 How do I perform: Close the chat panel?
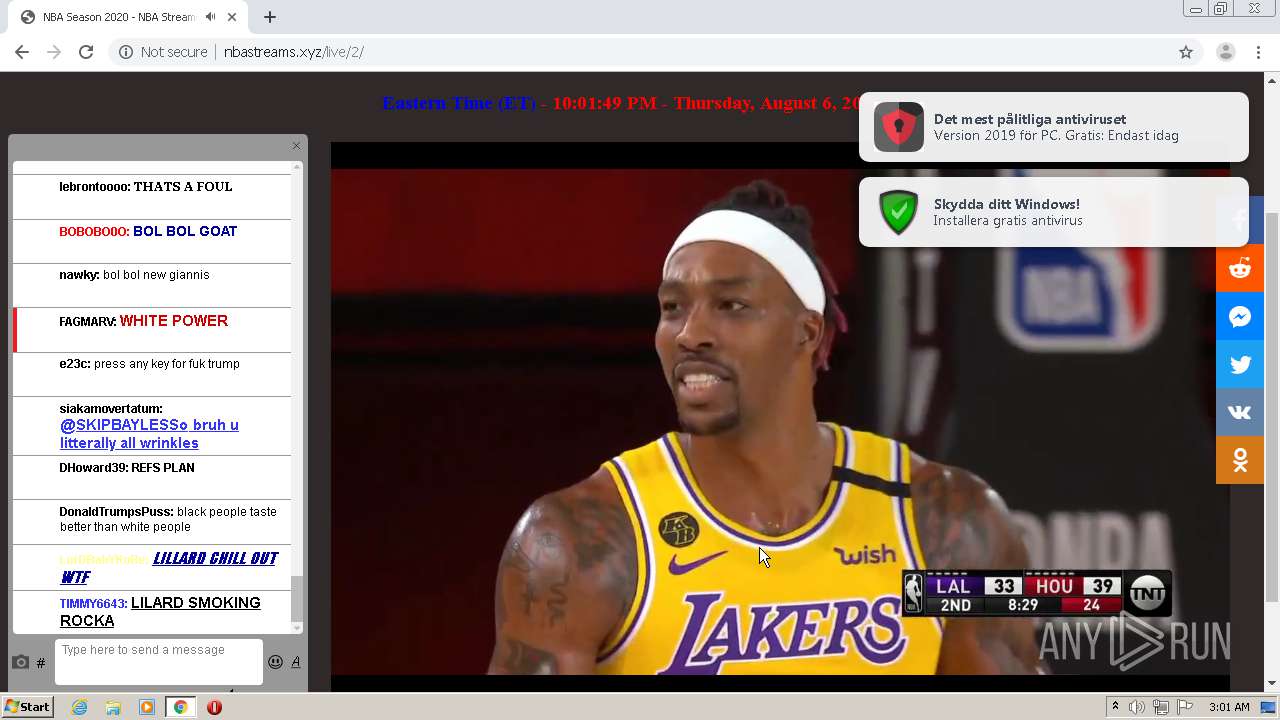[296, 146]
